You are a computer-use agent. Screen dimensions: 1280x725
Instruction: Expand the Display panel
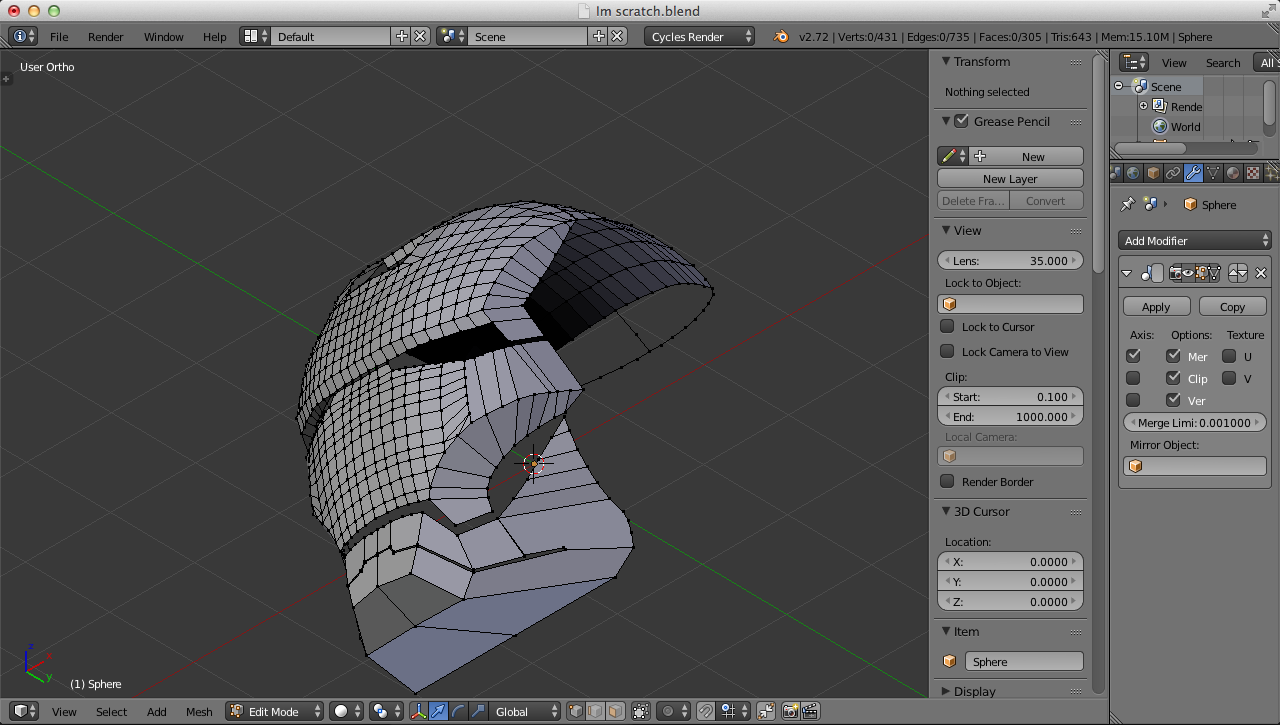946,691
